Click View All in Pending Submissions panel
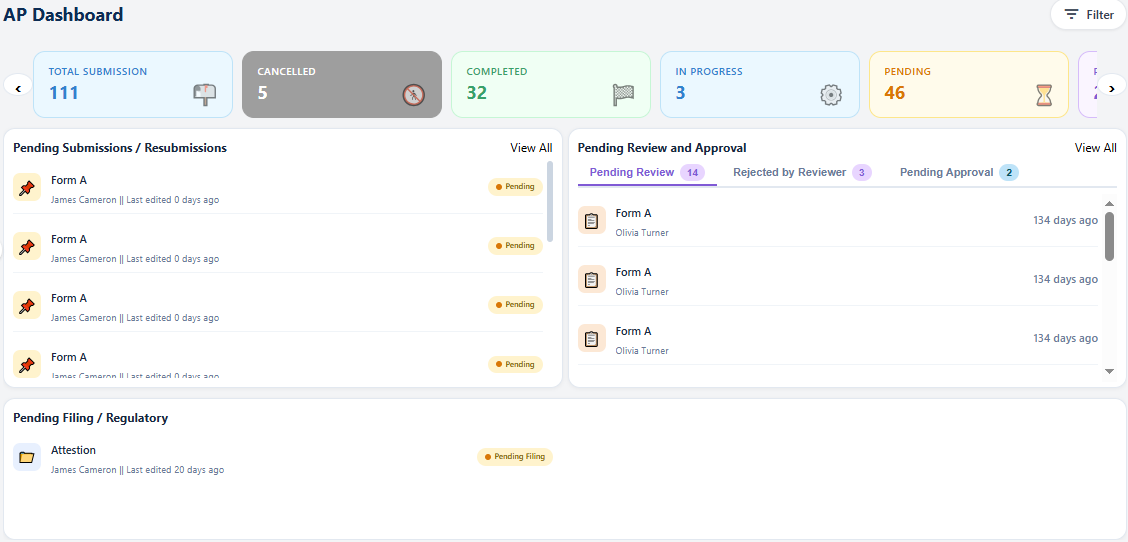This screenshot has width=1128, height=542. coord(531,148)
